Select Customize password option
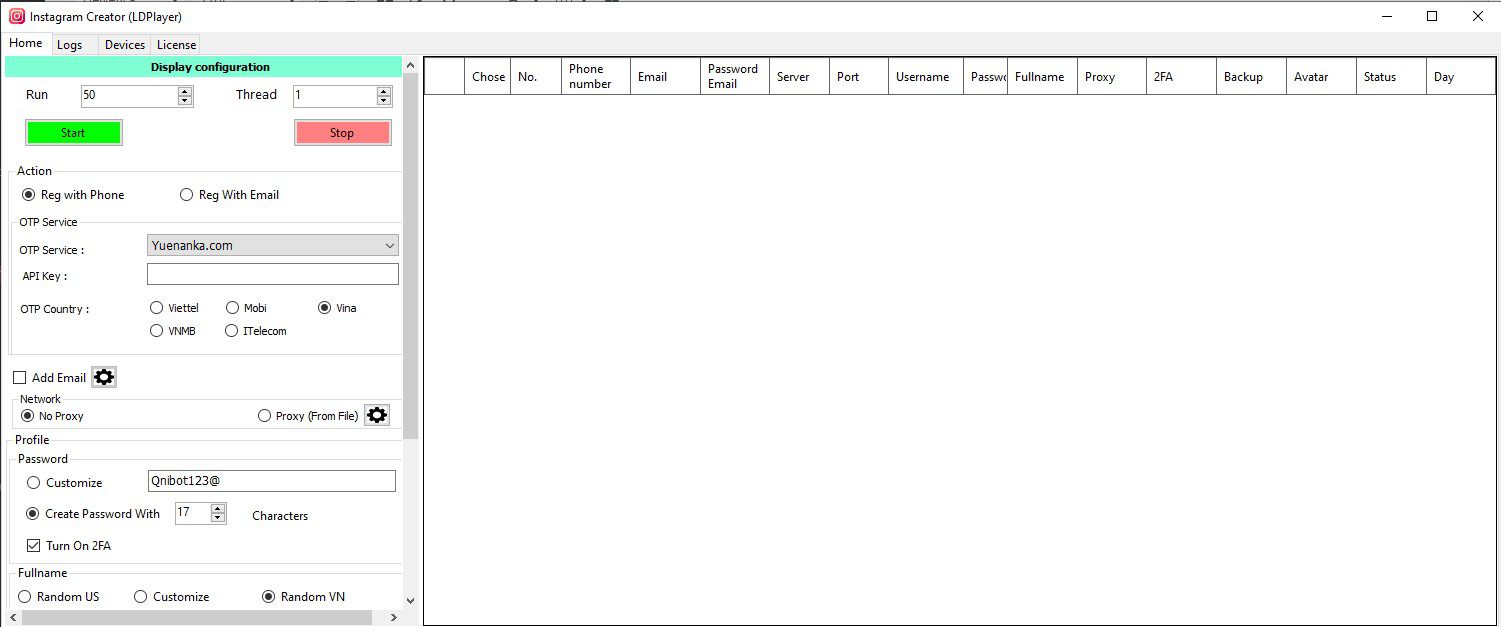 65,483
